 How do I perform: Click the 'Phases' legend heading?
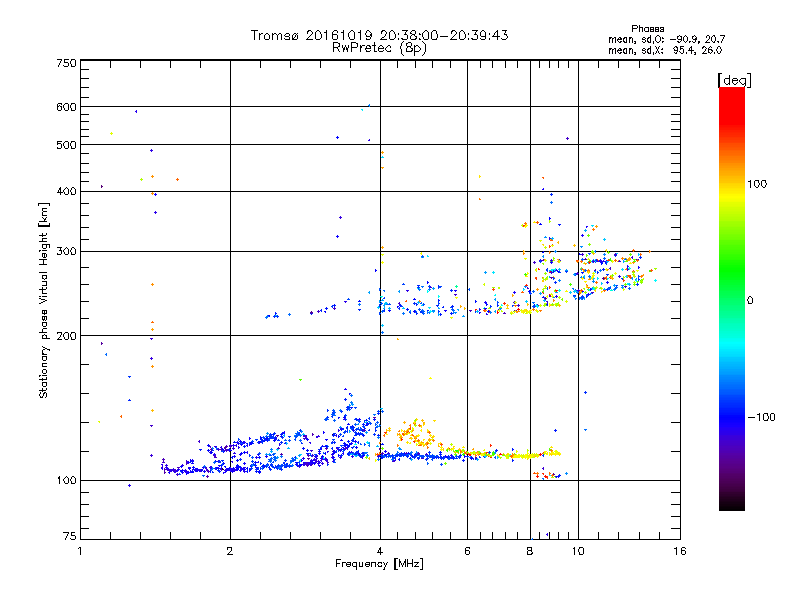(x=647, y=29)
